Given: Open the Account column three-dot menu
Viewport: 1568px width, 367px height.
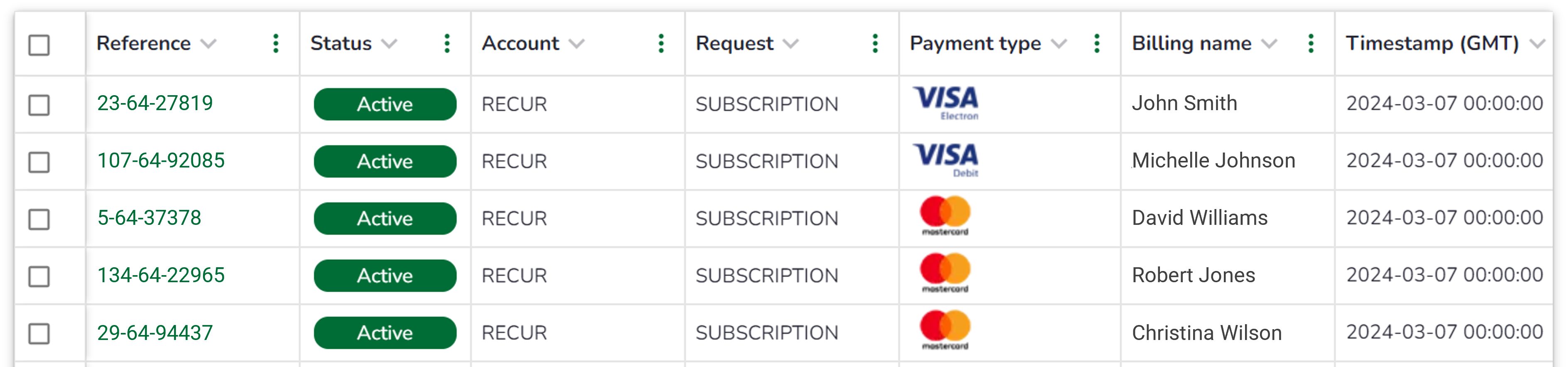Looking at the screenshot, I should click(661, 43).
